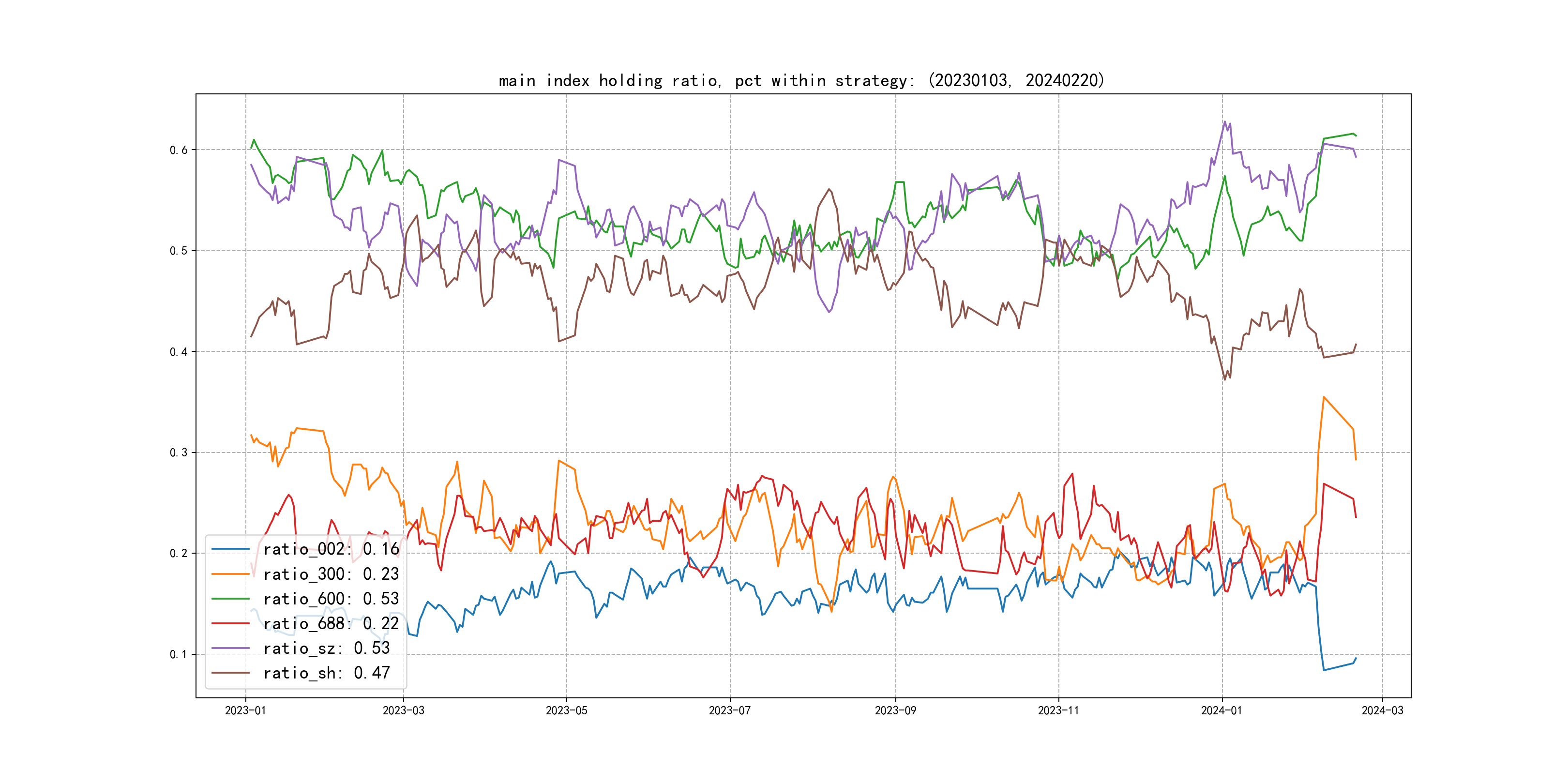1568x784 pixels.
Task: Click the 0.1 y-axis tick label
Action: tap(179, 655)
